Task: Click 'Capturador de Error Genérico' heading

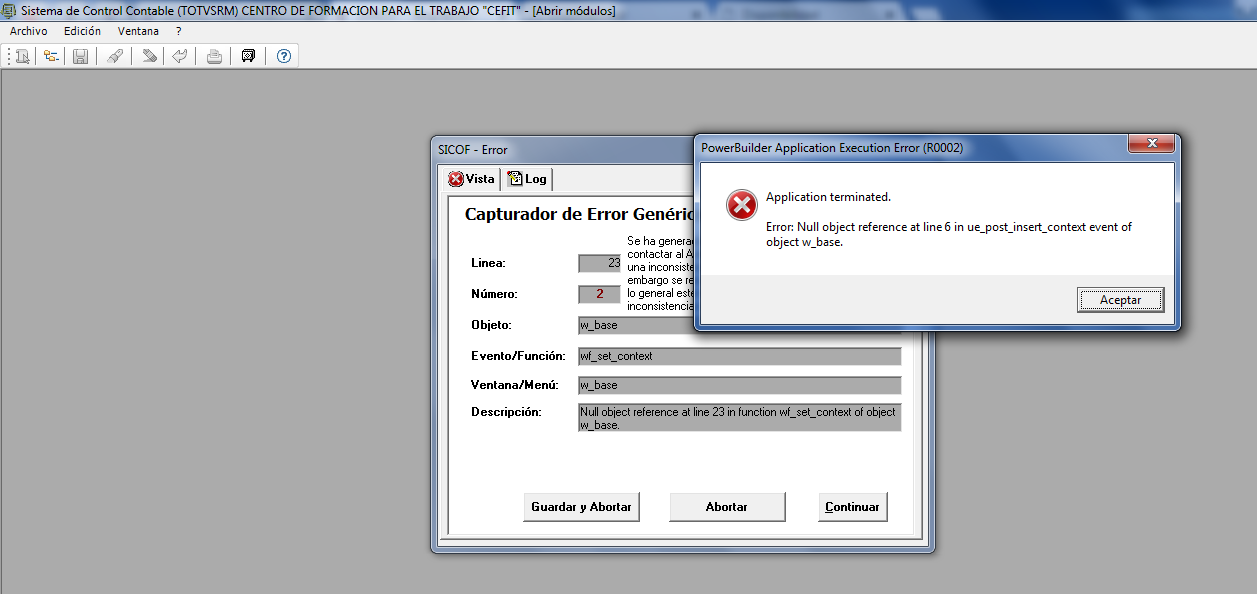Action: tap(578, 214)
